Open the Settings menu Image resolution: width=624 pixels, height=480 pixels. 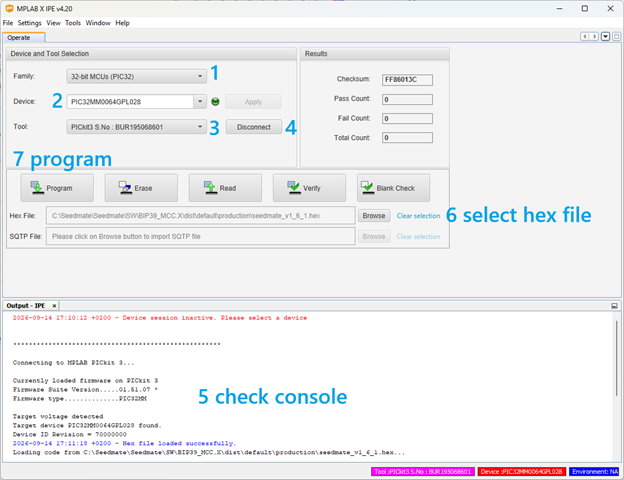29,23
